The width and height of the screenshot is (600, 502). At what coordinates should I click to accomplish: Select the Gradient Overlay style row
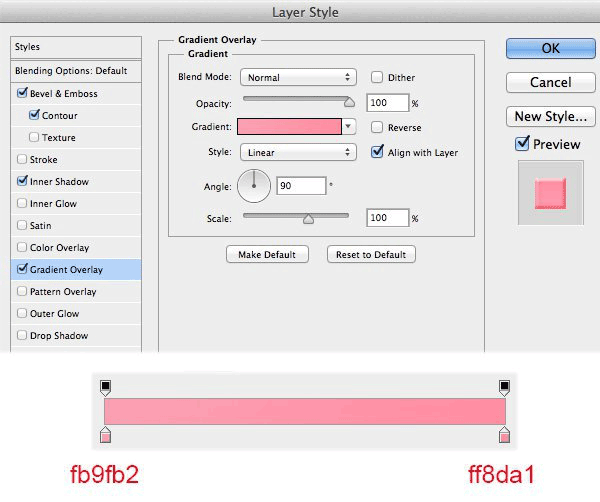[76, 269]
